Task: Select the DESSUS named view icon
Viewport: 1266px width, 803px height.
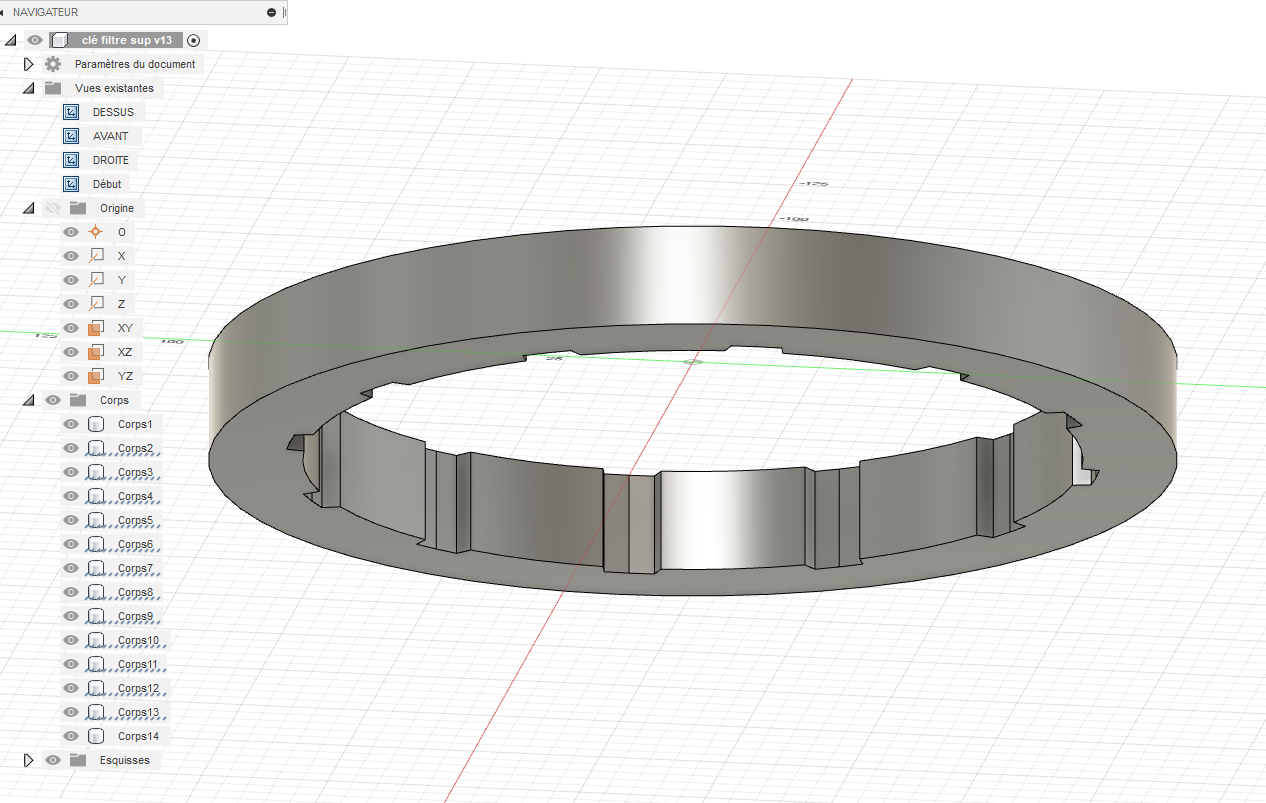Action: coord(71,112)
